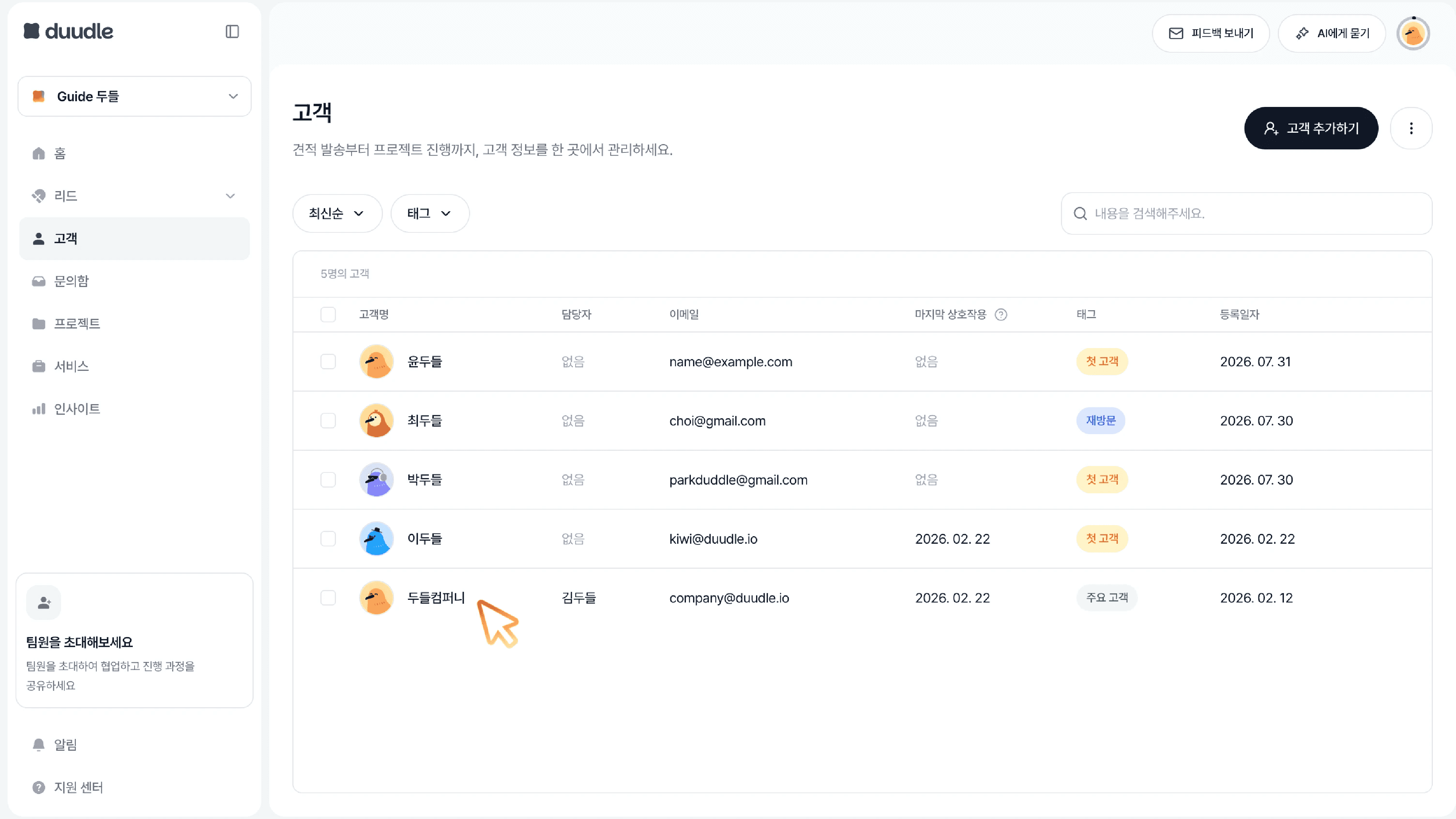
Task: Click the 첫 고객 tag for 이두들
Action: coord(1102,539)
